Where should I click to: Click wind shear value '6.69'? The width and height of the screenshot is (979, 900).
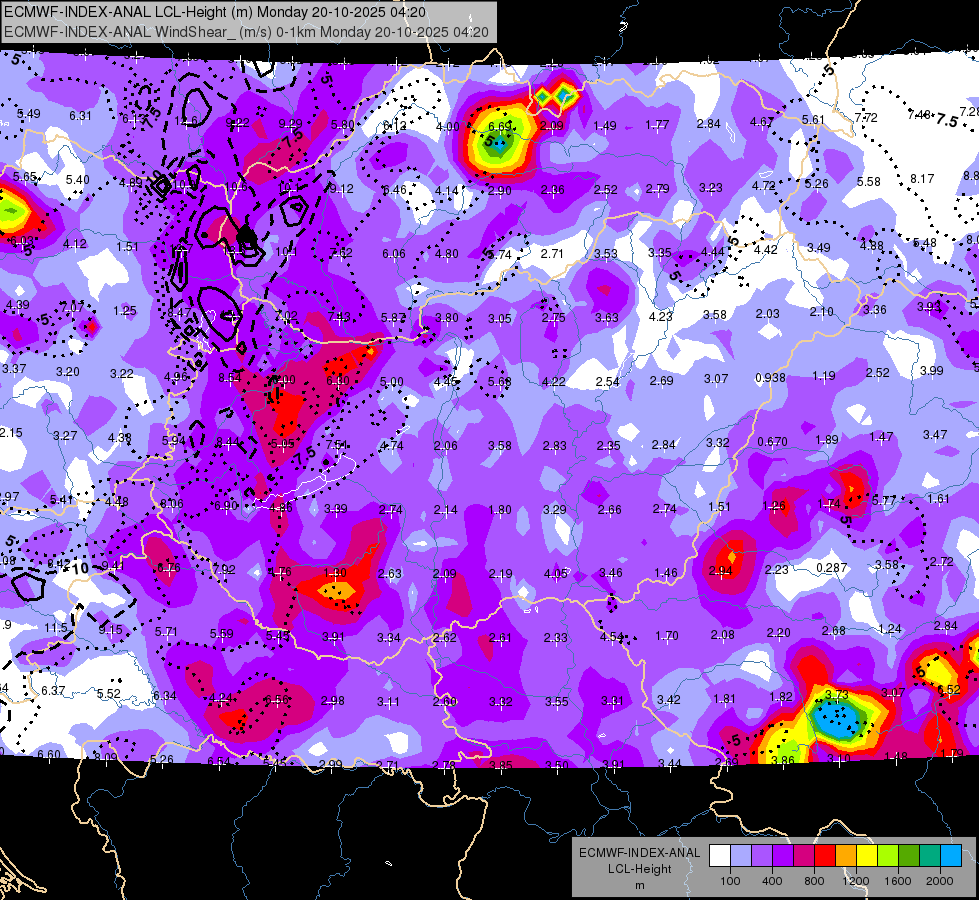(x=499, y=126)
